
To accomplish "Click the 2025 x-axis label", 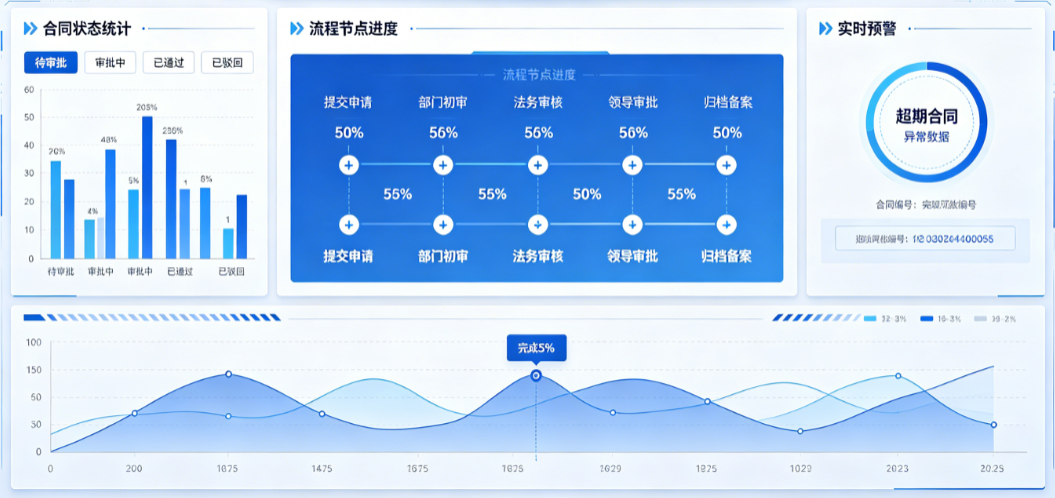I will click(x=992, y=468).
